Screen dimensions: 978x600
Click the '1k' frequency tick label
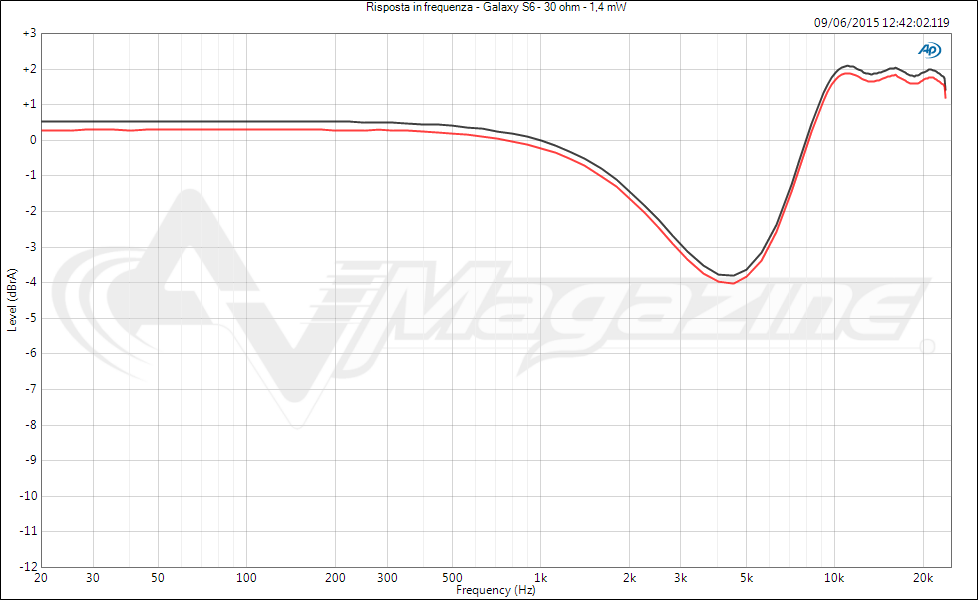tap(541, 578)
